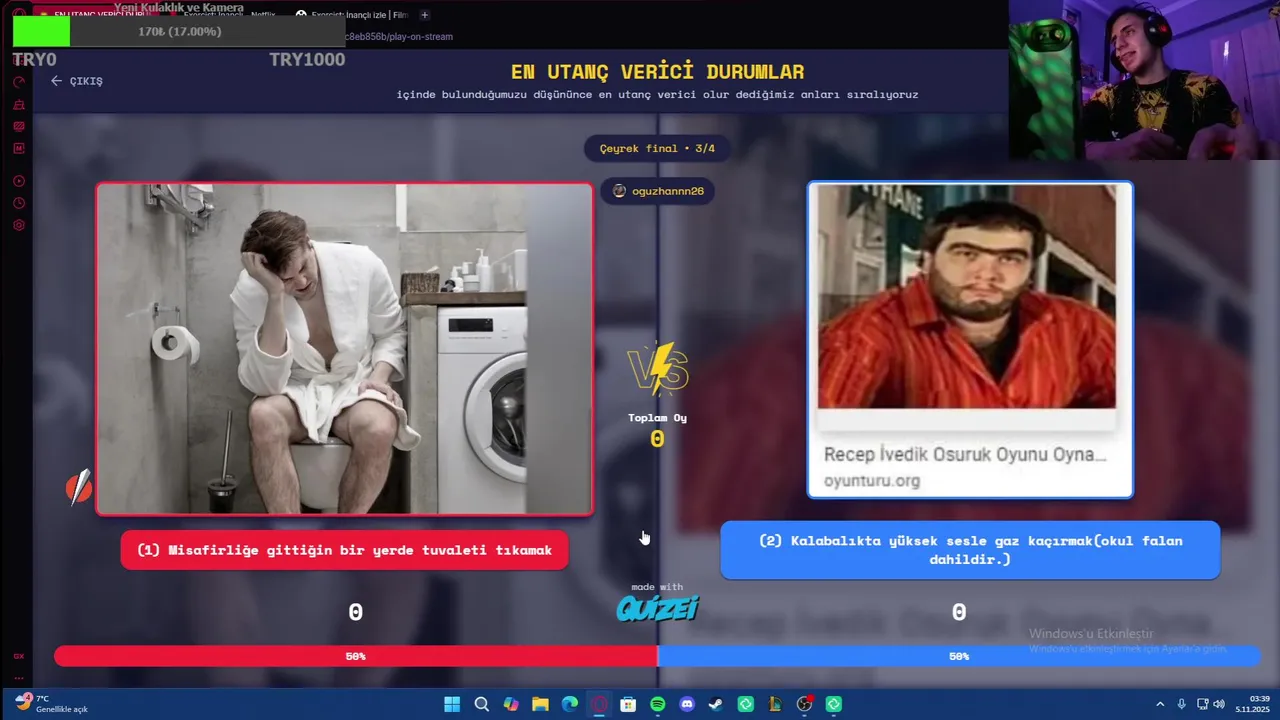Click the webcam overlay of the streamer
The height and width of the screenshot is (720, 1280).
tap(1144, 80)
